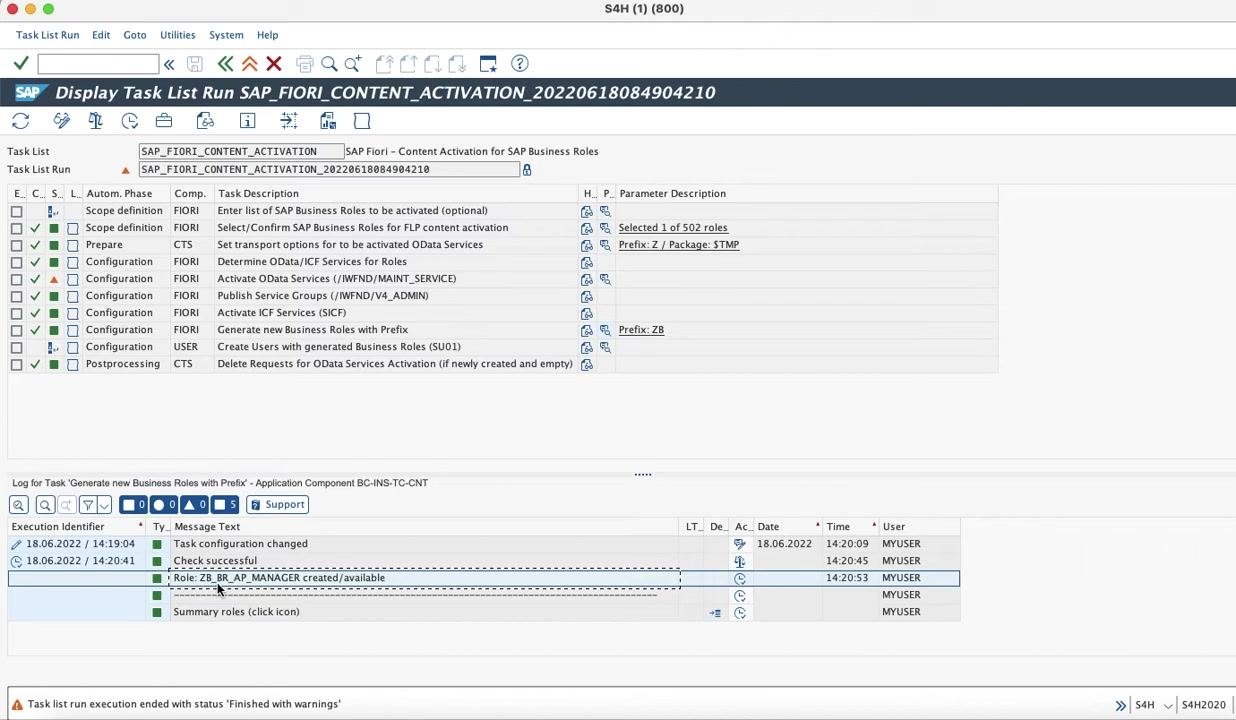This screenshot has height=720, width=1236.
Task: Collapse the command field with double chevron
Action: (169, 64)
